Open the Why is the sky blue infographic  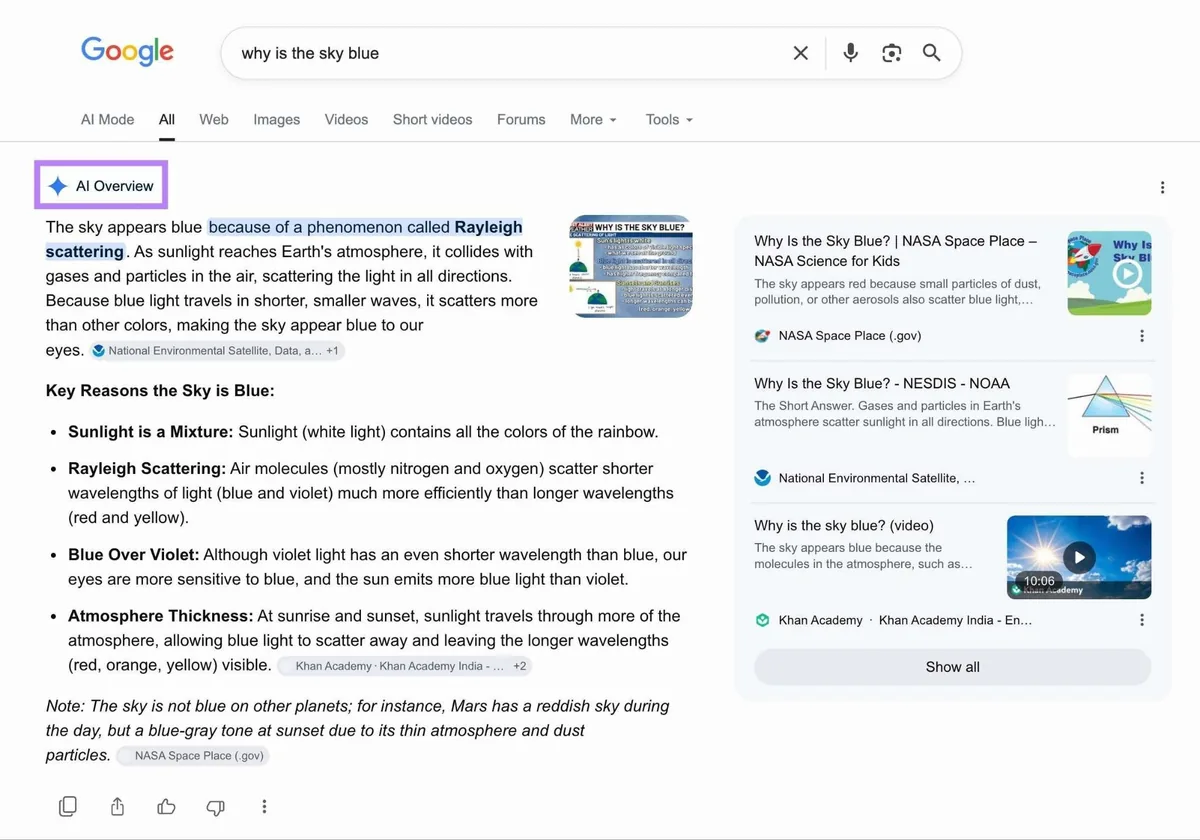(631, 266)
